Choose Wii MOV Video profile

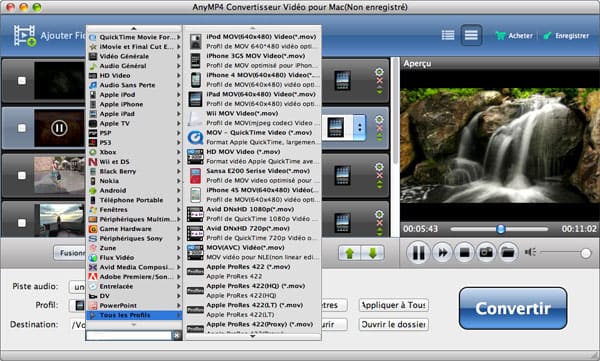tap(252, 118)
